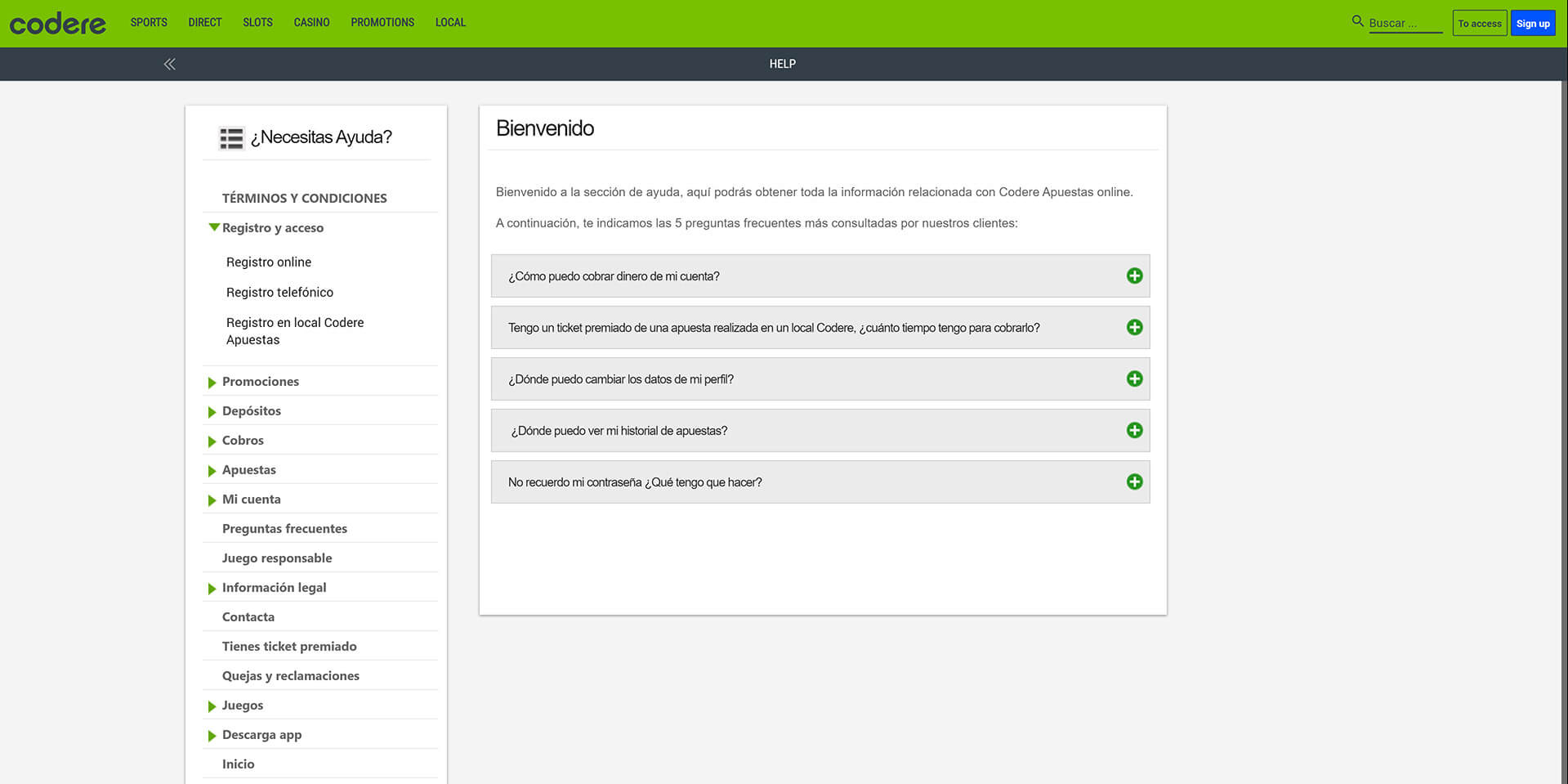
Task: Open the CASINO section
Action: pyautogui.click(x=311, y=22)
